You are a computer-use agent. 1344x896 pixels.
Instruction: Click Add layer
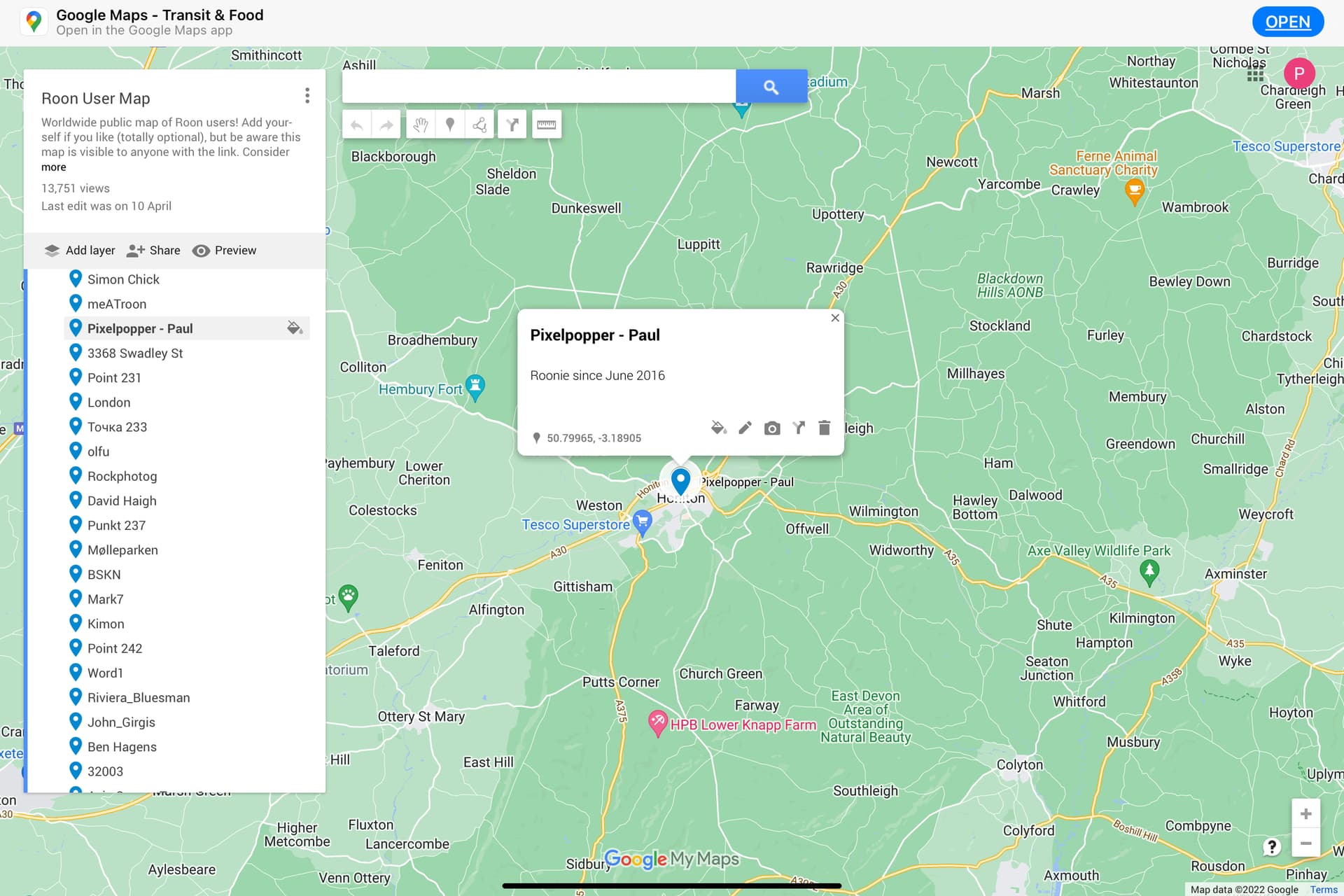80,251
